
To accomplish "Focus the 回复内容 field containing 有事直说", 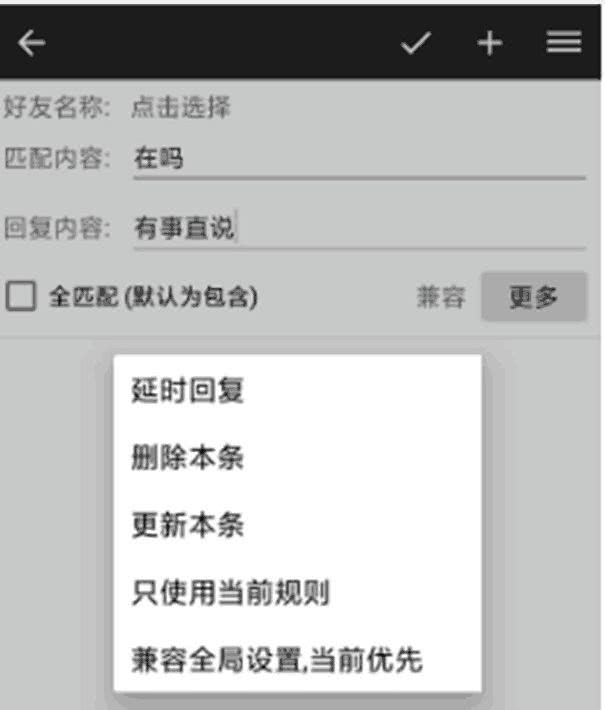I will click(x=360, y=229).
